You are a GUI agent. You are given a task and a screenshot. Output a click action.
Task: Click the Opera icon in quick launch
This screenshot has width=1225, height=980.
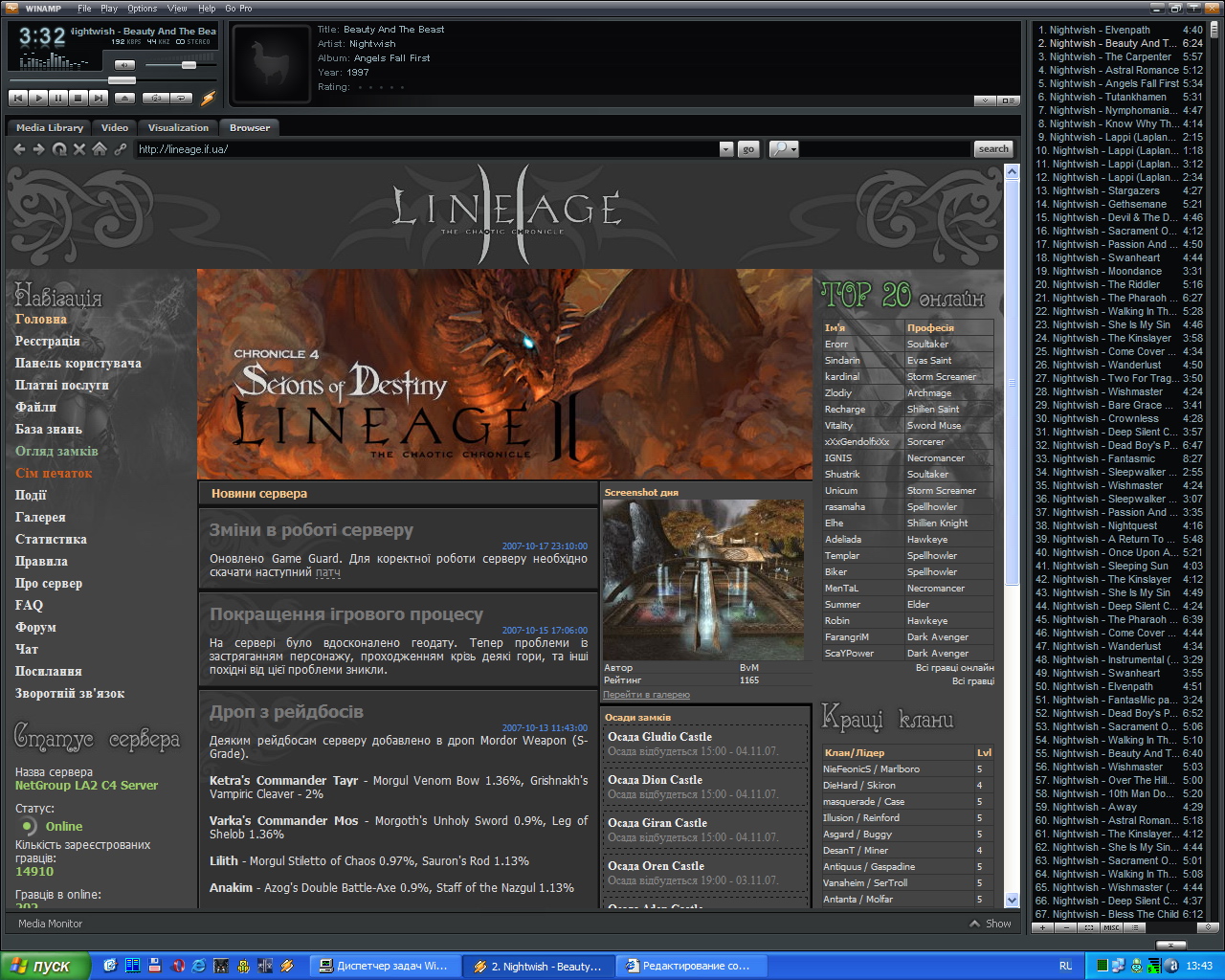pos(178,966)
